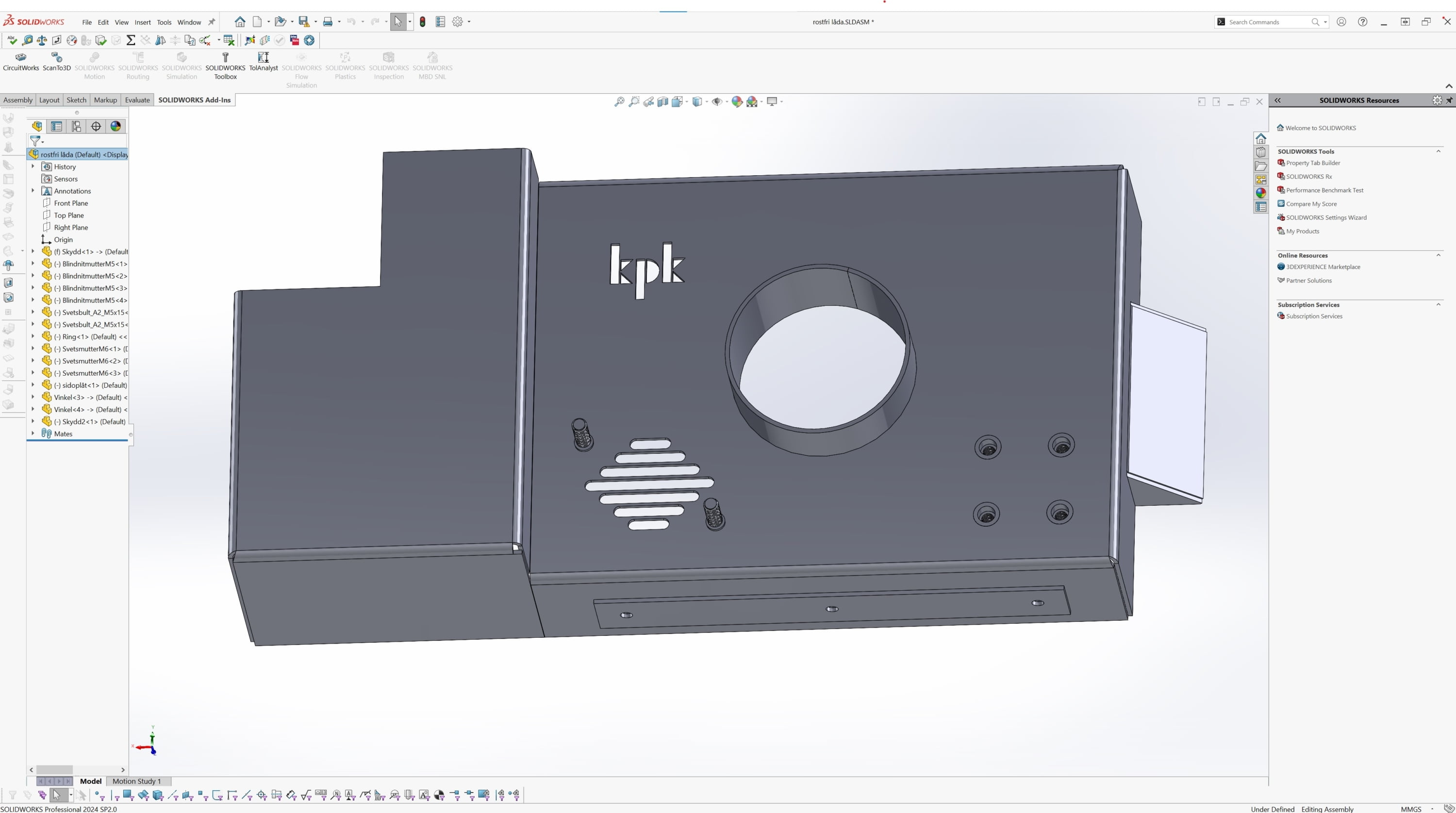The image size is (1456, 813).
Task: Open the 3DEXPERIENCE Marketplace link
Action: click(1323, 267)
